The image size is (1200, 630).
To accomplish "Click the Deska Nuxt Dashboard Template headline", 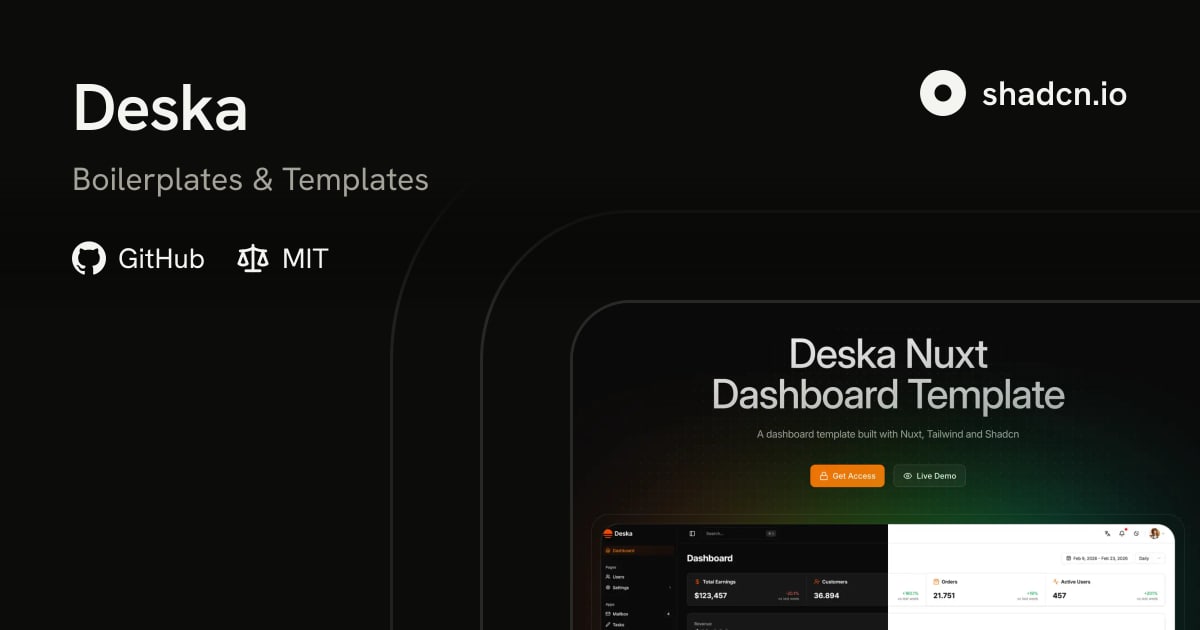I will pos(888,375).
